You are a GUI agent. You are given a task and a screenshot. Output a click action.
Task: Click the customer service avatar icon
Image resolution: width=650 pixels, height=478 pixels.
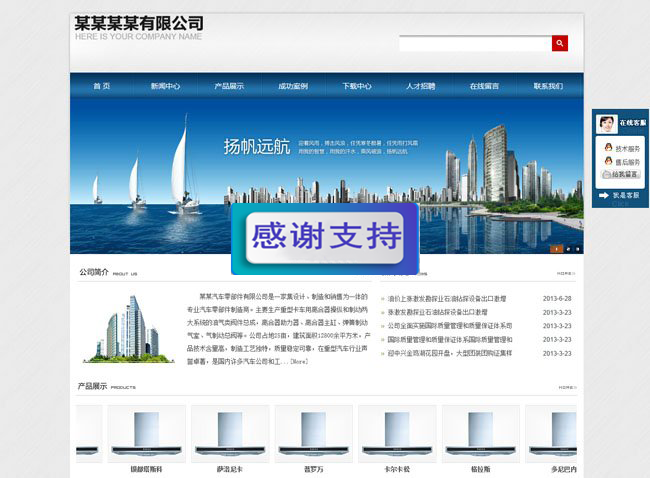tap(606, 124)
